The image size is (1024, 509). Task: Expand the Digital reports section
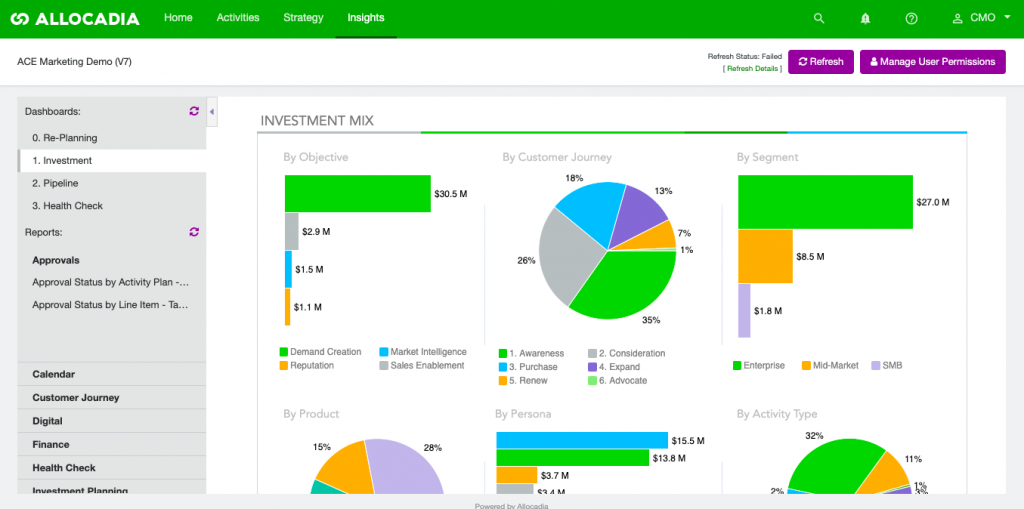pyautogui.click(x=112, y=421)
